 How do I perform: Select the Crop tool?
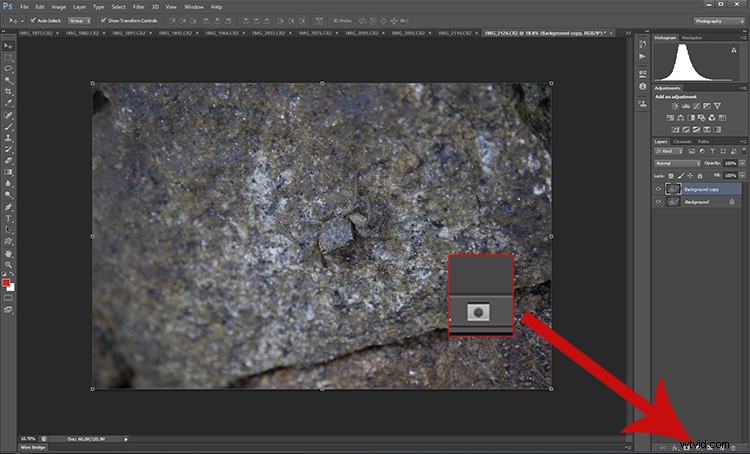tap(8, 92)
